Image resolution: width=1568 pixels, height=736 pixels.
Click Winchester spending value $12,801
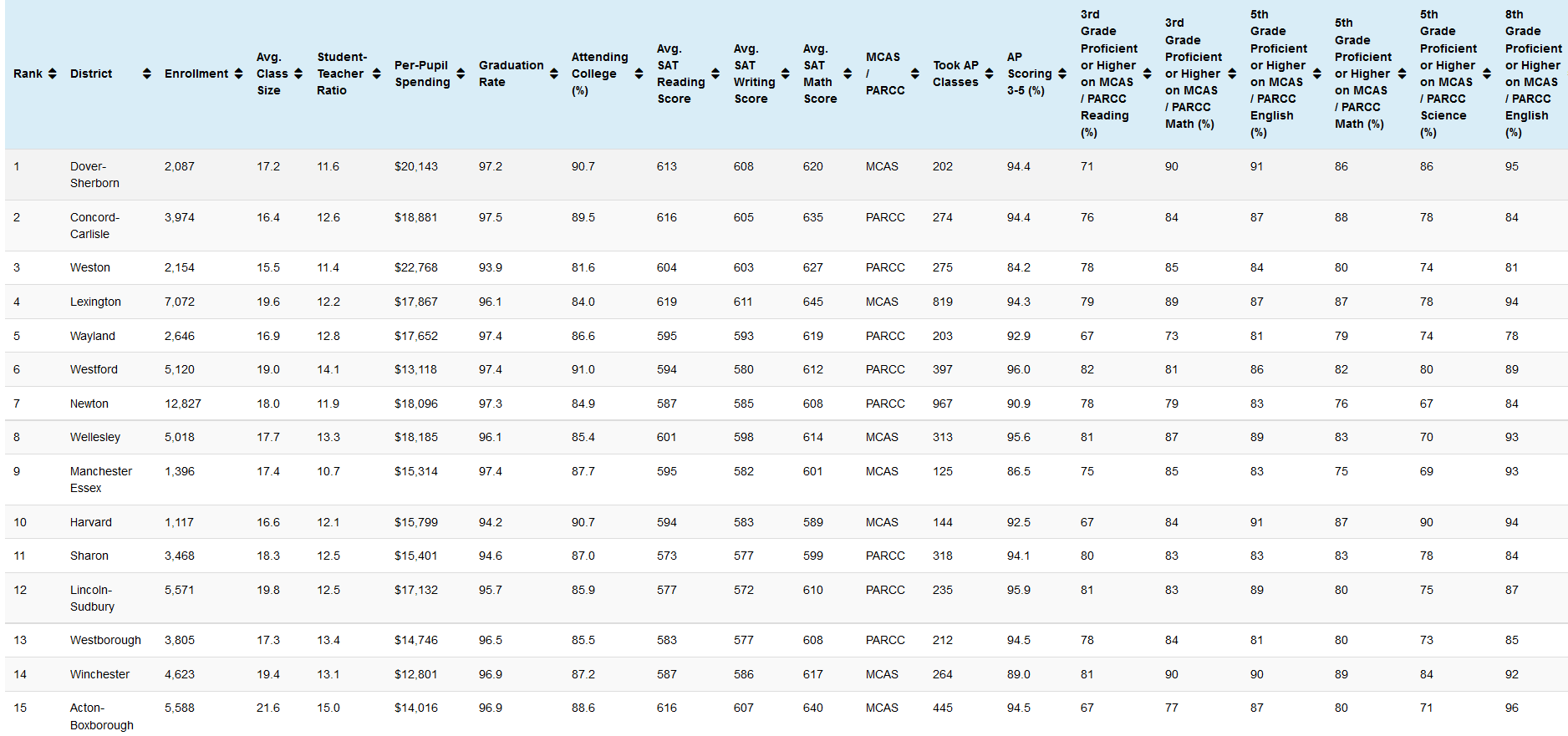tap(416, 674)
